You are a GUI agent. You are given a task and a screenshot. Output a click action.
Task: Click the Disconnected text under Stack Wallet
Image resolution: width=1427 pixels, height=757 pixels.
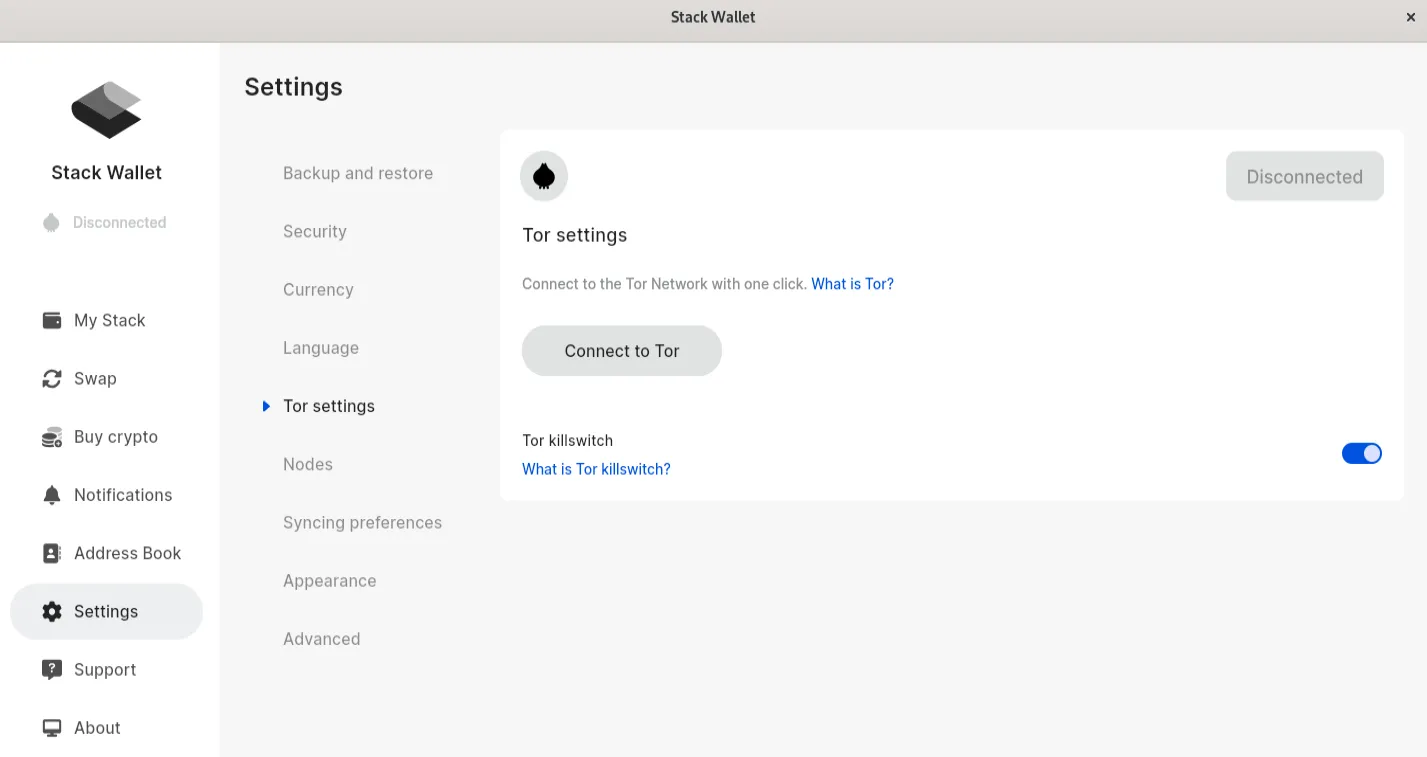(120, 222)
